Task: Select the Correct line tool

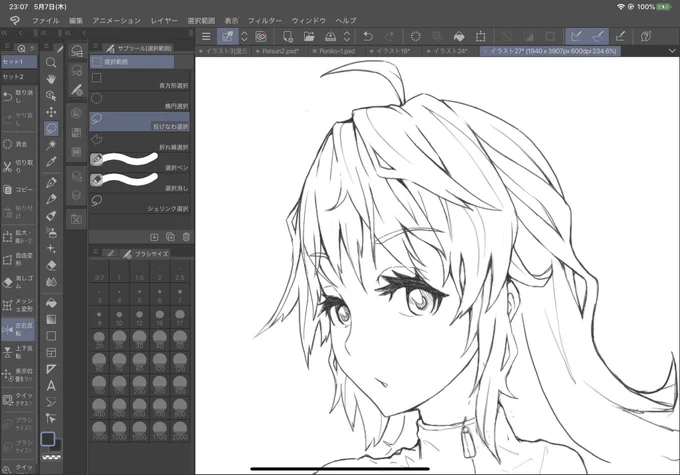Action: [x=51, y=419]
